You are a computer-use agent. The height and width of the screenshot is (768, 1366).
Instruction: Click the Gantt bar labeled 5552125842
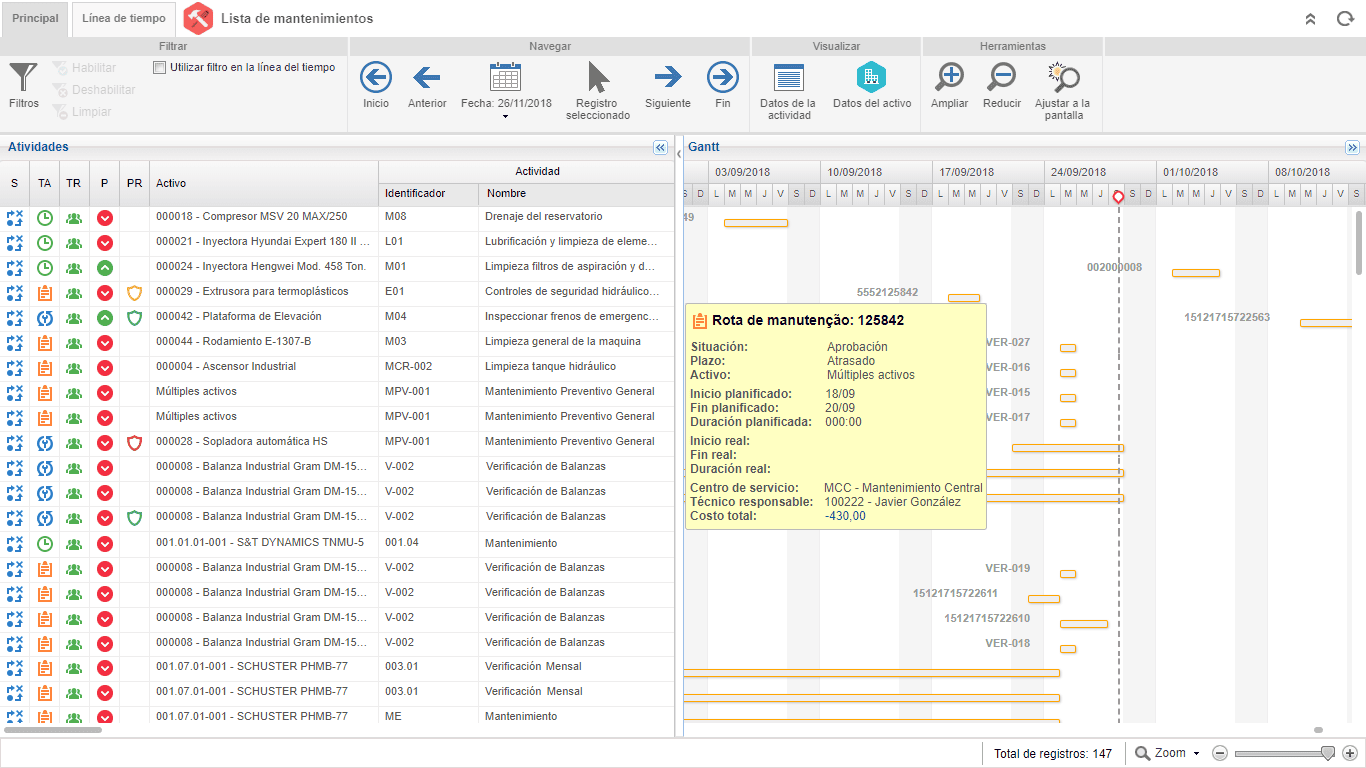click(x=963, y=298)
